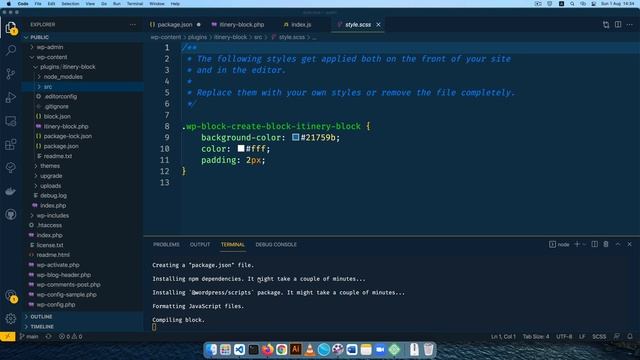Open the Accounts menu icon

11,296
